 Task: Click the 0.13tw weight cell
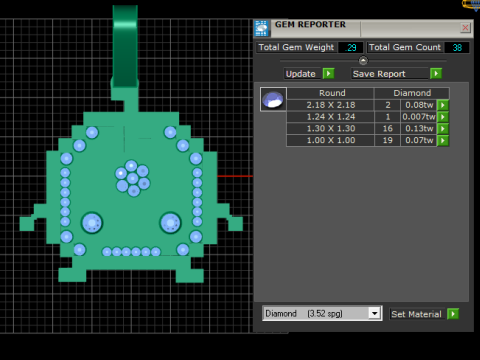click(419, 129)
